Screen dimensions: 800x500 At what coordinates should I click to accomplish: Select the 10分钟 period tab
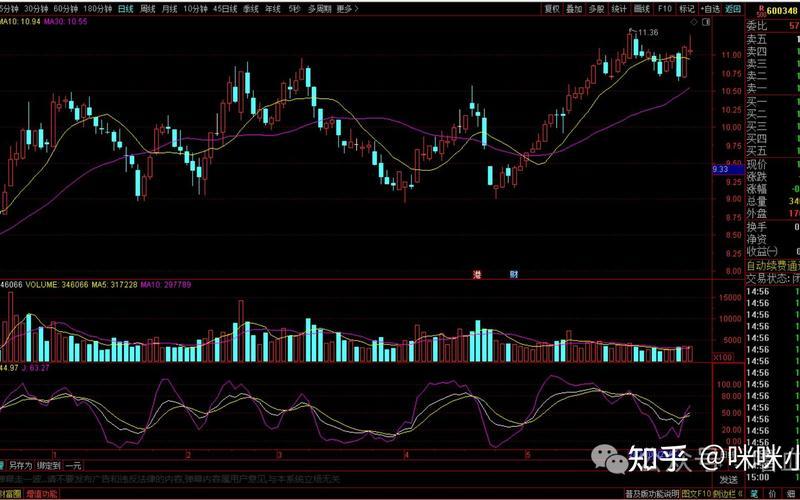[195, 9]
